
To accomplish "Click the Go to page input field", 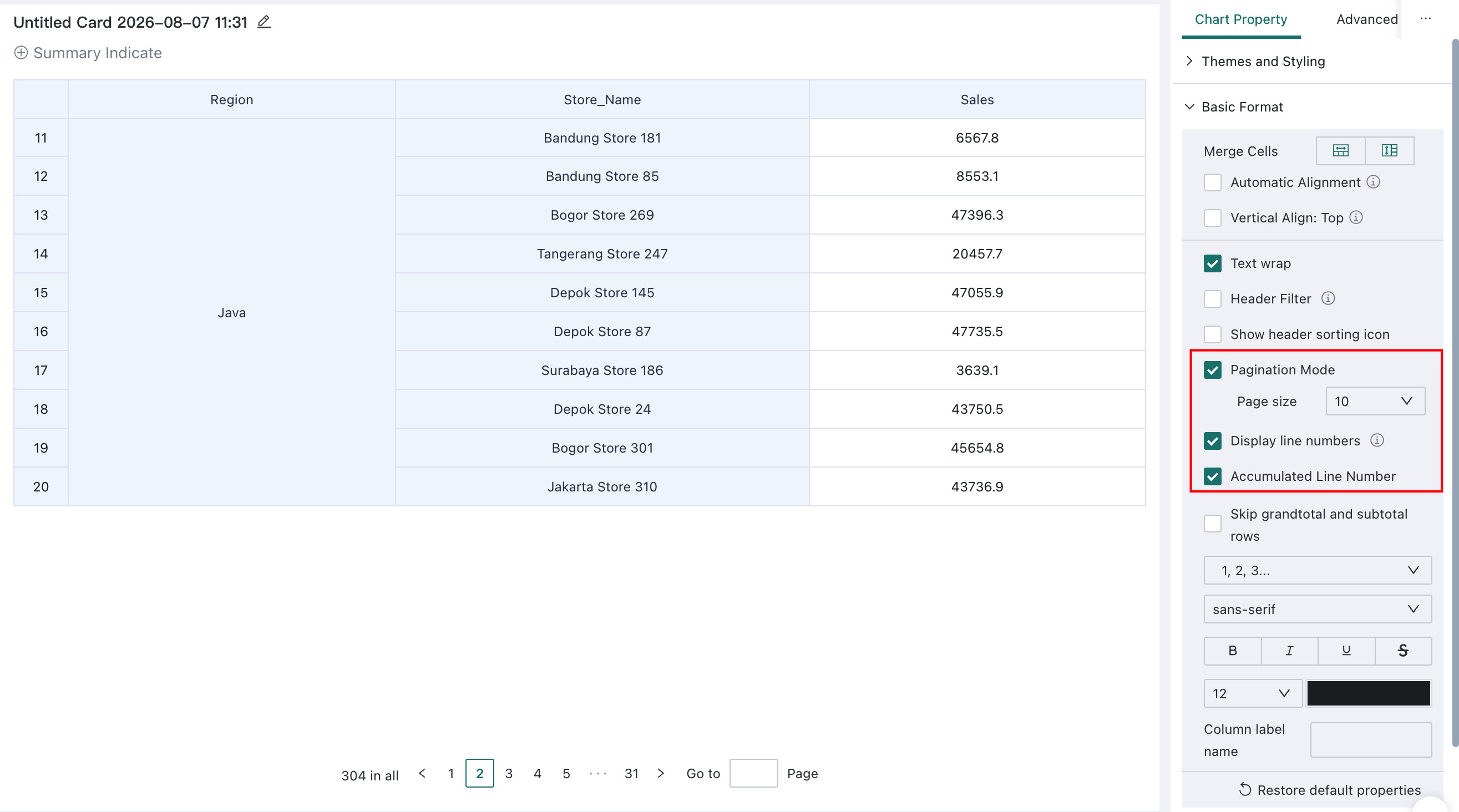I will [753, 774].
